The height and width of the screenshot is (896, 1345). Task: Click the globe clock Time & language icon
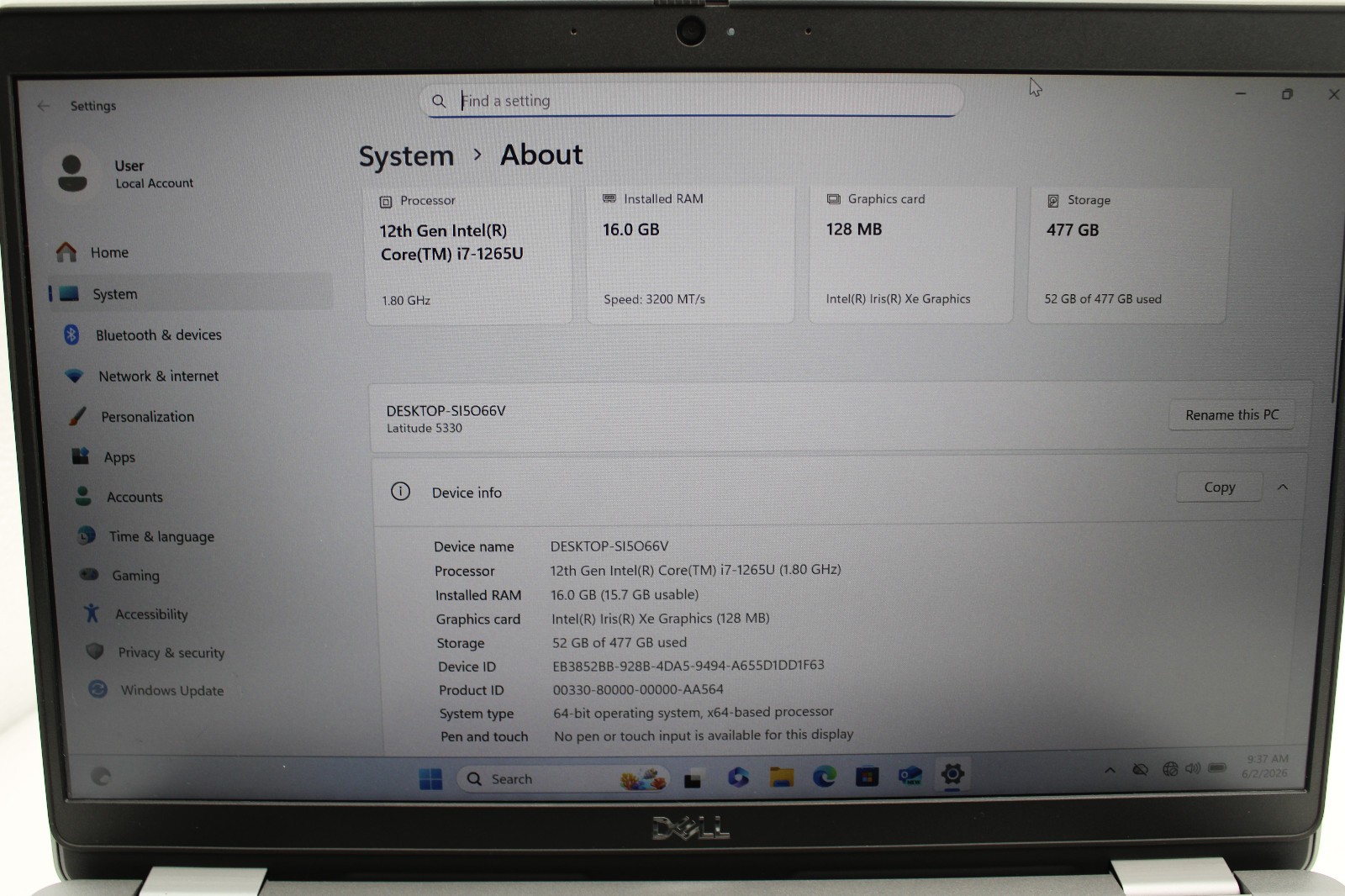coord(86,535)
